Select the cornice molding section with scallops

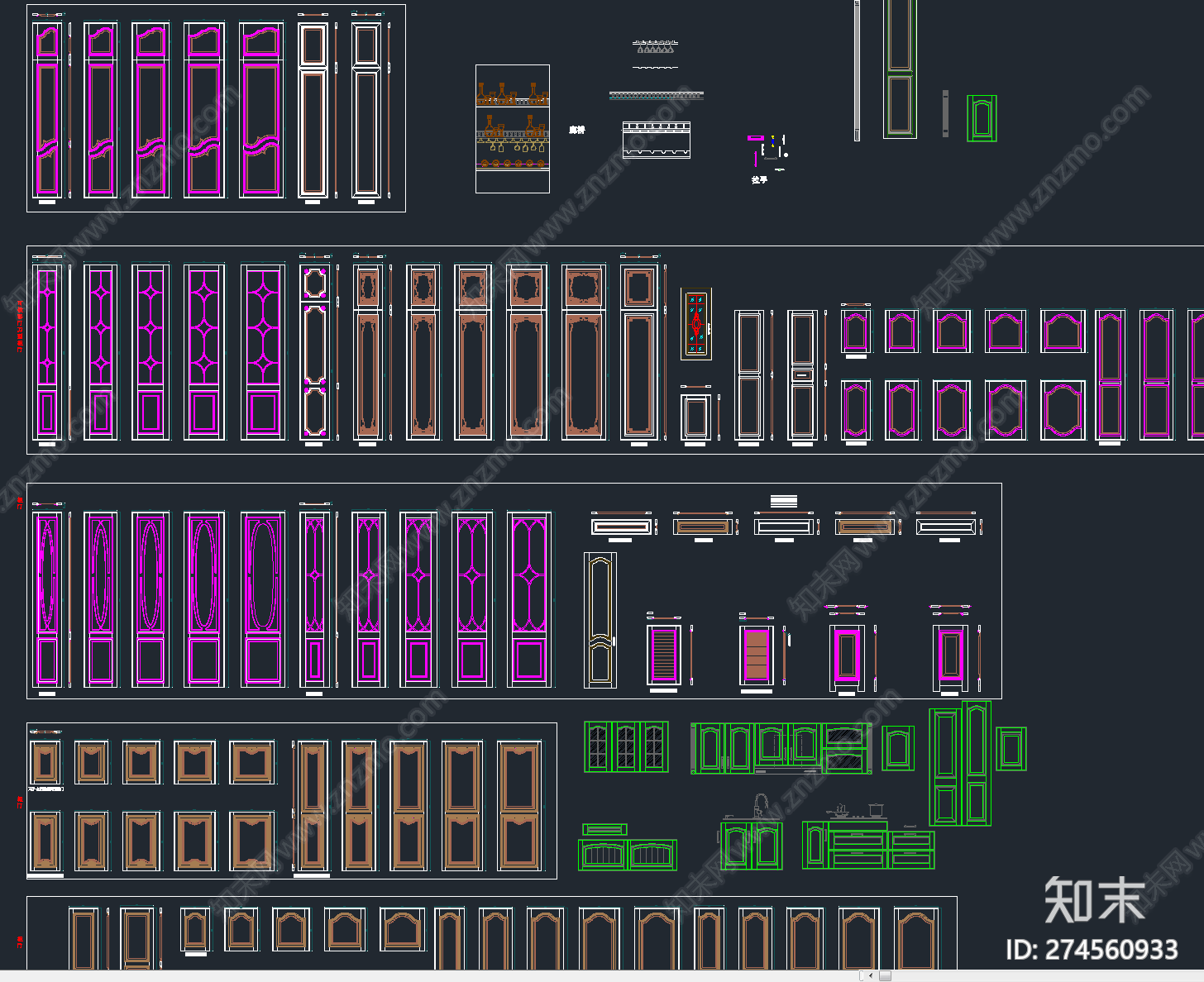click(657, 139)
